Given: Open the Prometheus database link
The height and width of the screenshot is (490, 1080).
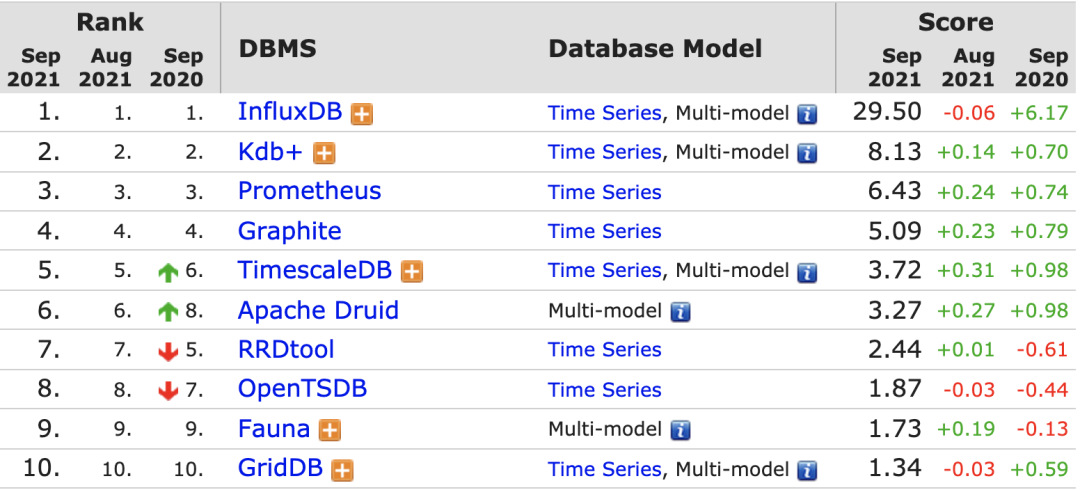Looking at the screenshot, I should (309, 191).
